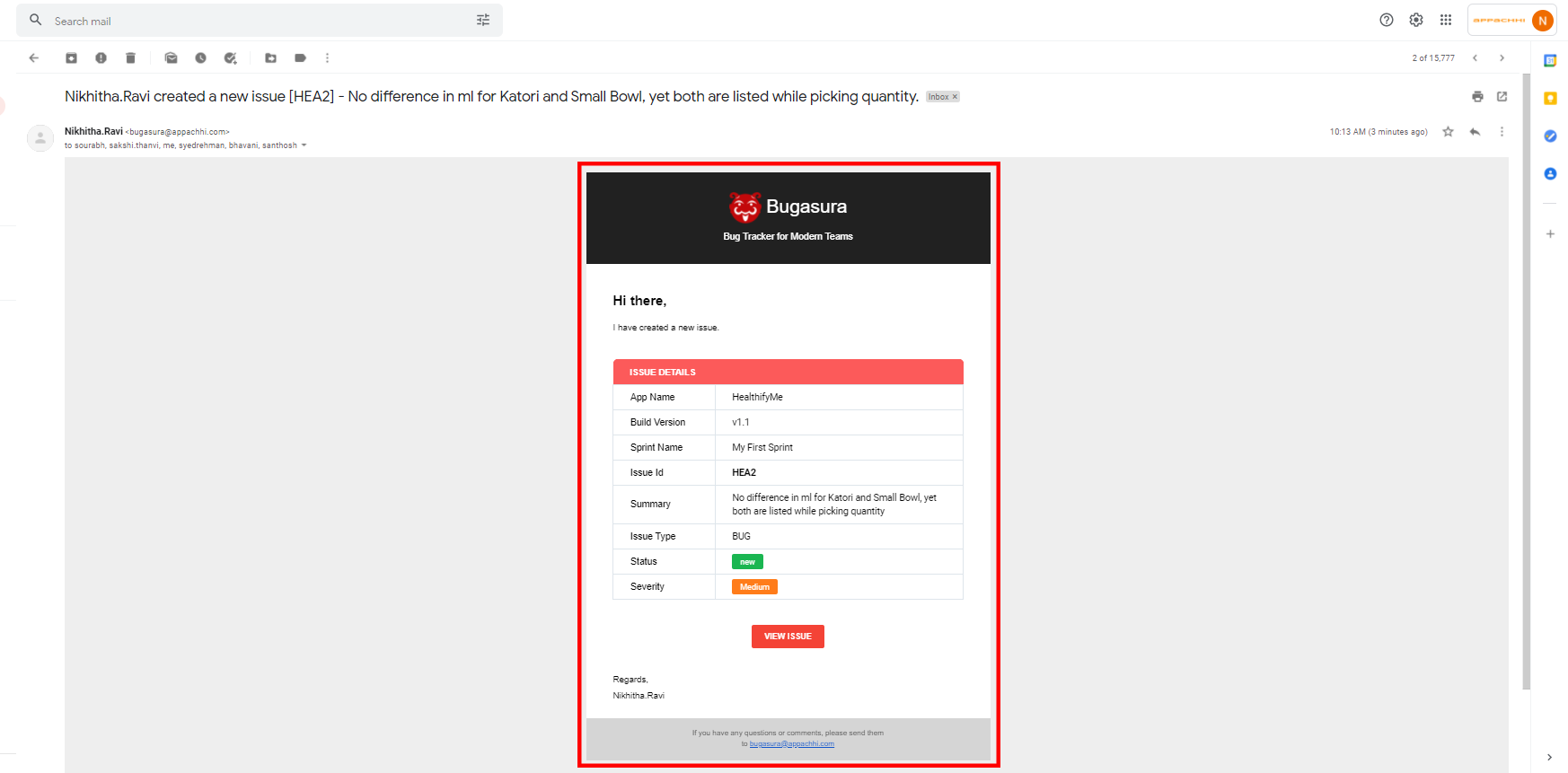
Task: Open the Appachhi account avatar menu
Action: point(1543,20)
